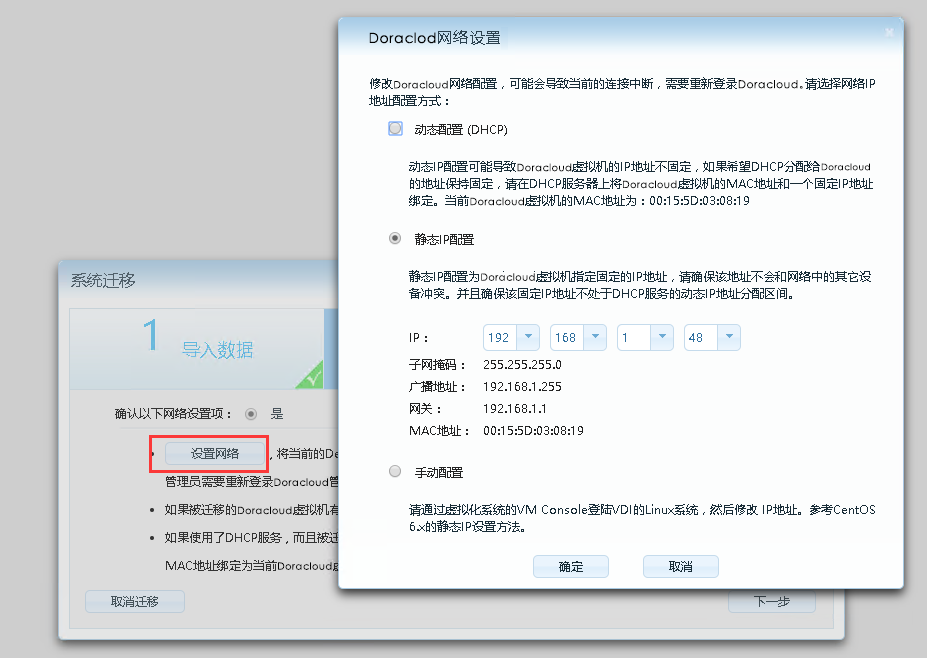Viewport: 927px width, 658px height.
Task: Open the first IP octet dropdown showing 192
Action: [x=528, y=337]
